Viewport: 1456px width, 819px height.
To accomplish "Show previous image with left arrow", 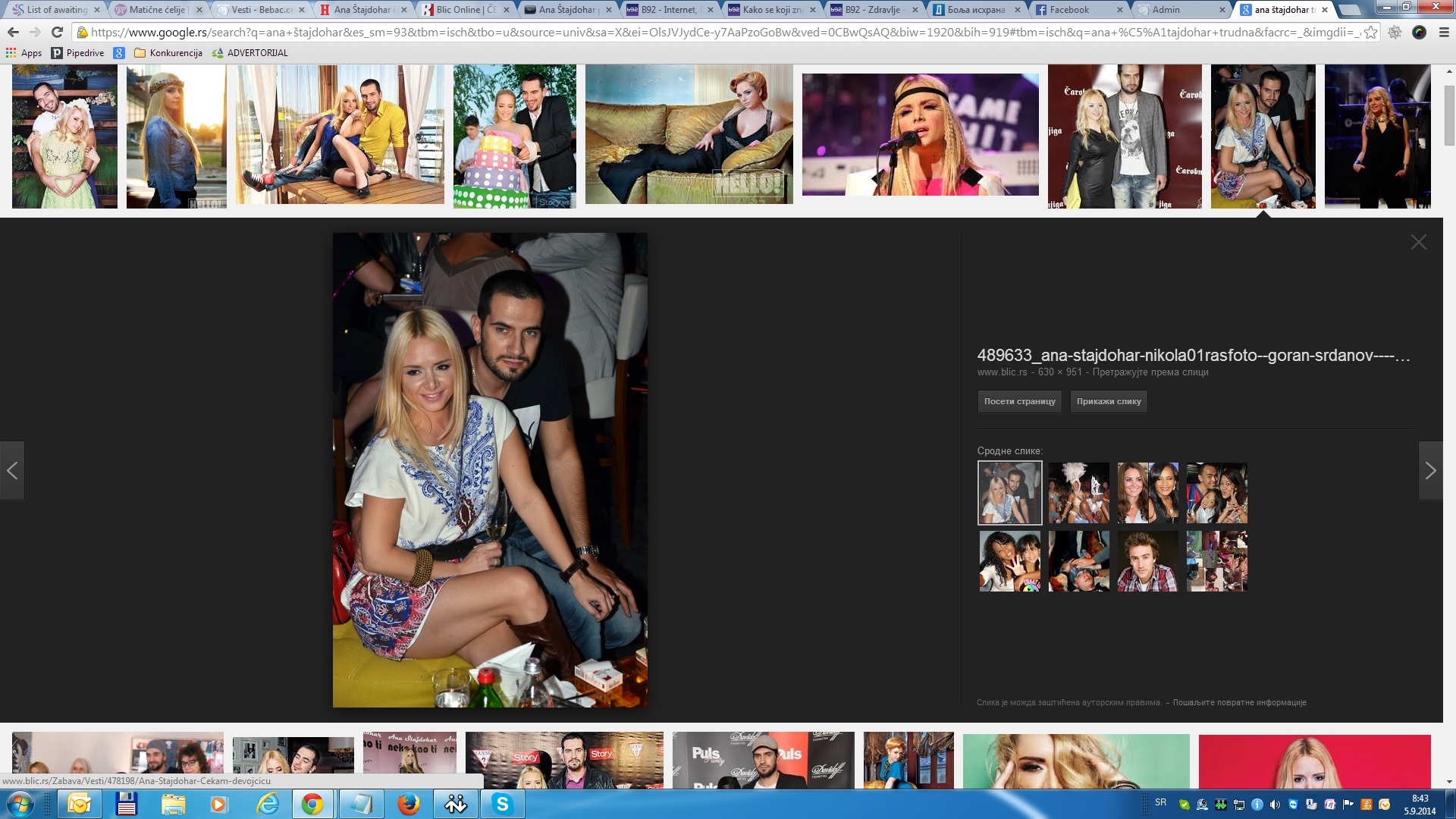I will click(12, 471).
